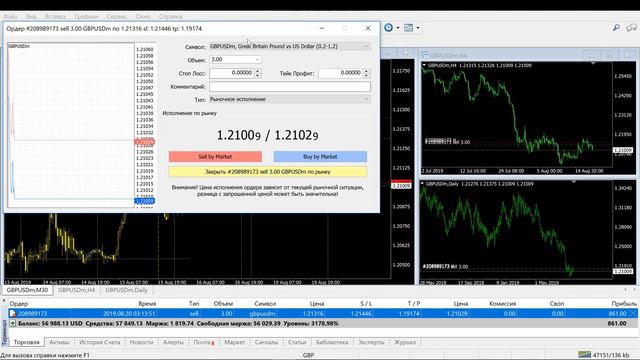
Task: Open the Сигналы terminal tab
Action: [x=266, y=342]
